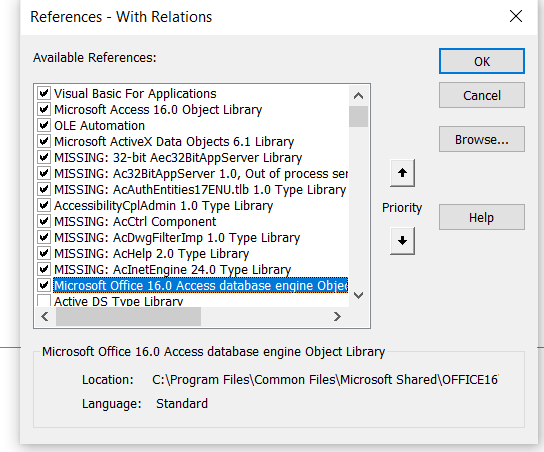Uncheck MISSING: 32-bit Aec32BitAppServer Library checkbox
544x452 pixels.
(44, 157)
